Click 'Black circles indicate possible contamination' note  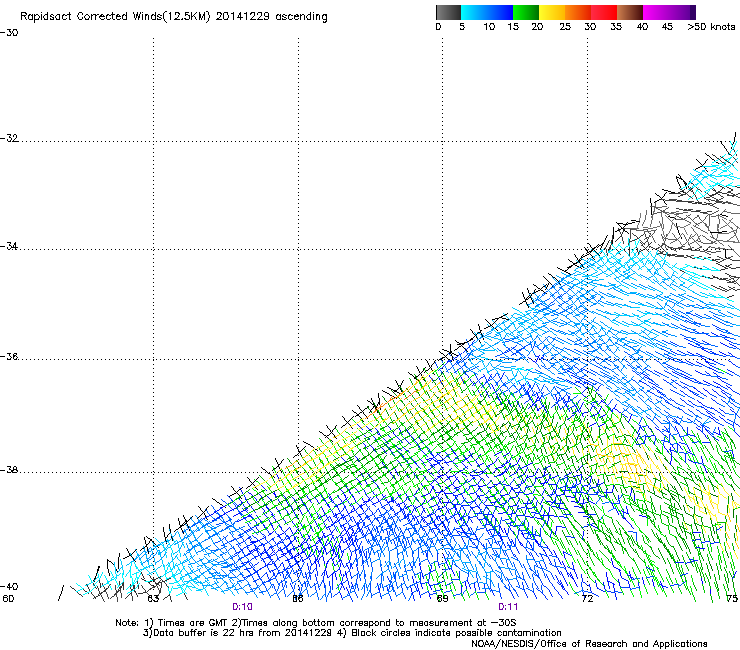[449, 633]
